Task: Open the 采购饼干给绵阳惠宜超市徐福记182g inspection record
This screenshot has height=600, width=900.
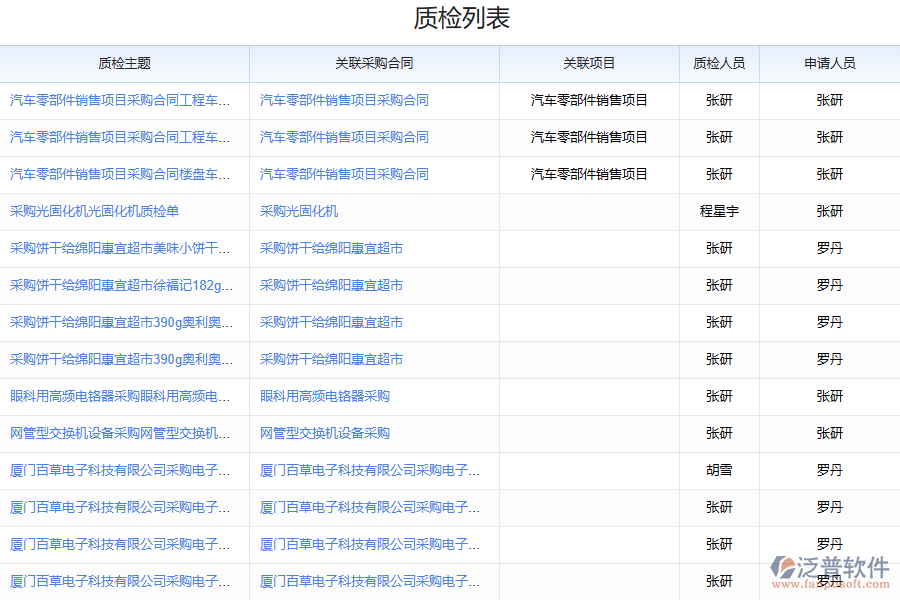Action: click(x=119, y=285)
